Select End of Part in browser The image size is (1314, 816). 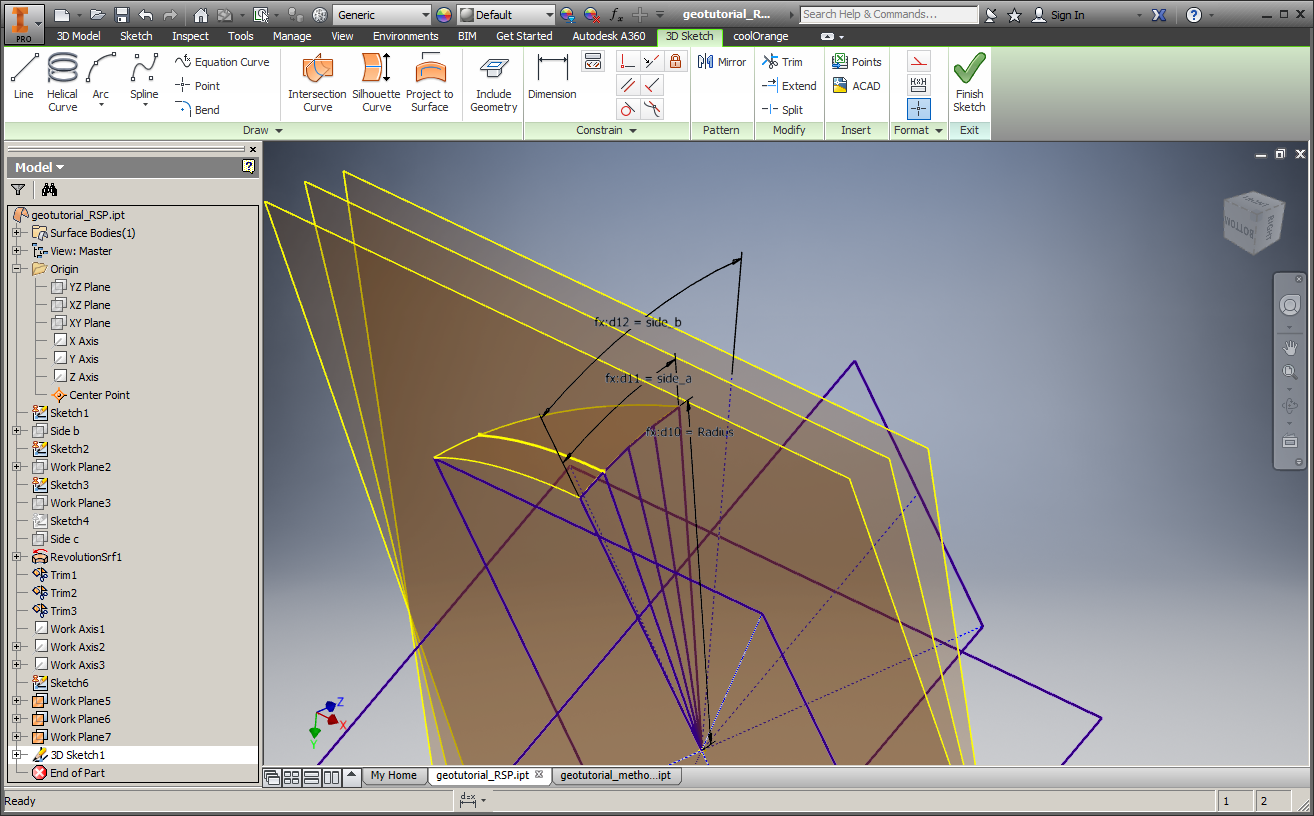coord(68,773)
